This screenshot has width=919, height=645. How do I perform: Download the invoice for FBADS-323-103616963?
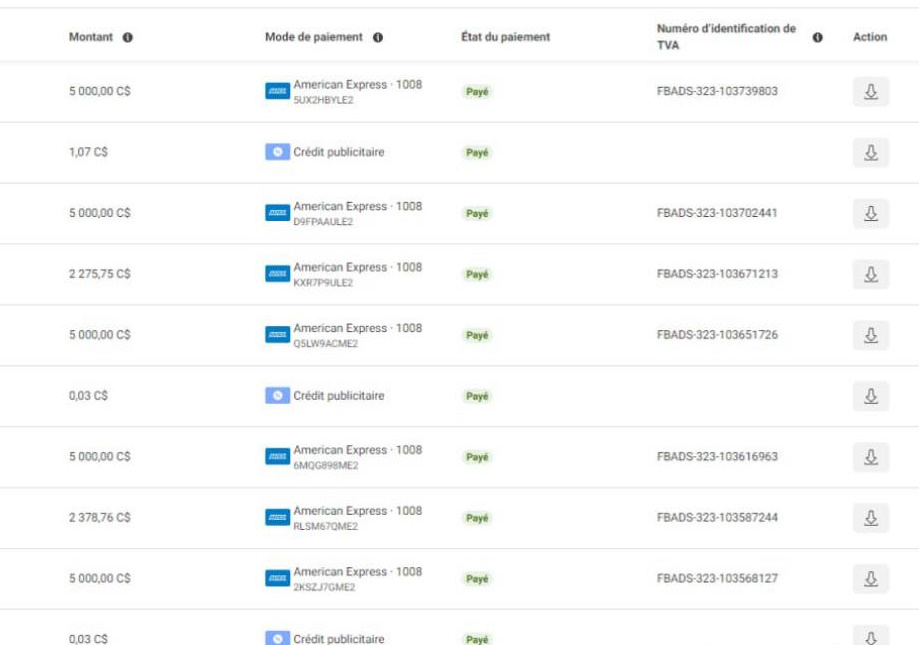pos(870,457)
